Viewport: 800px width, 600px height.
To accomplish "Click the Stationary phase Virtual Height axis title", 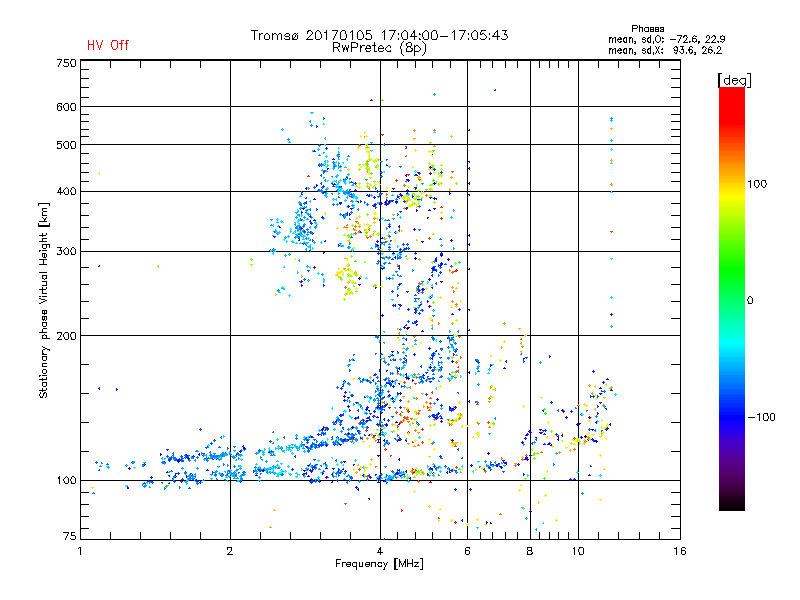I will (x=44, y=301).
